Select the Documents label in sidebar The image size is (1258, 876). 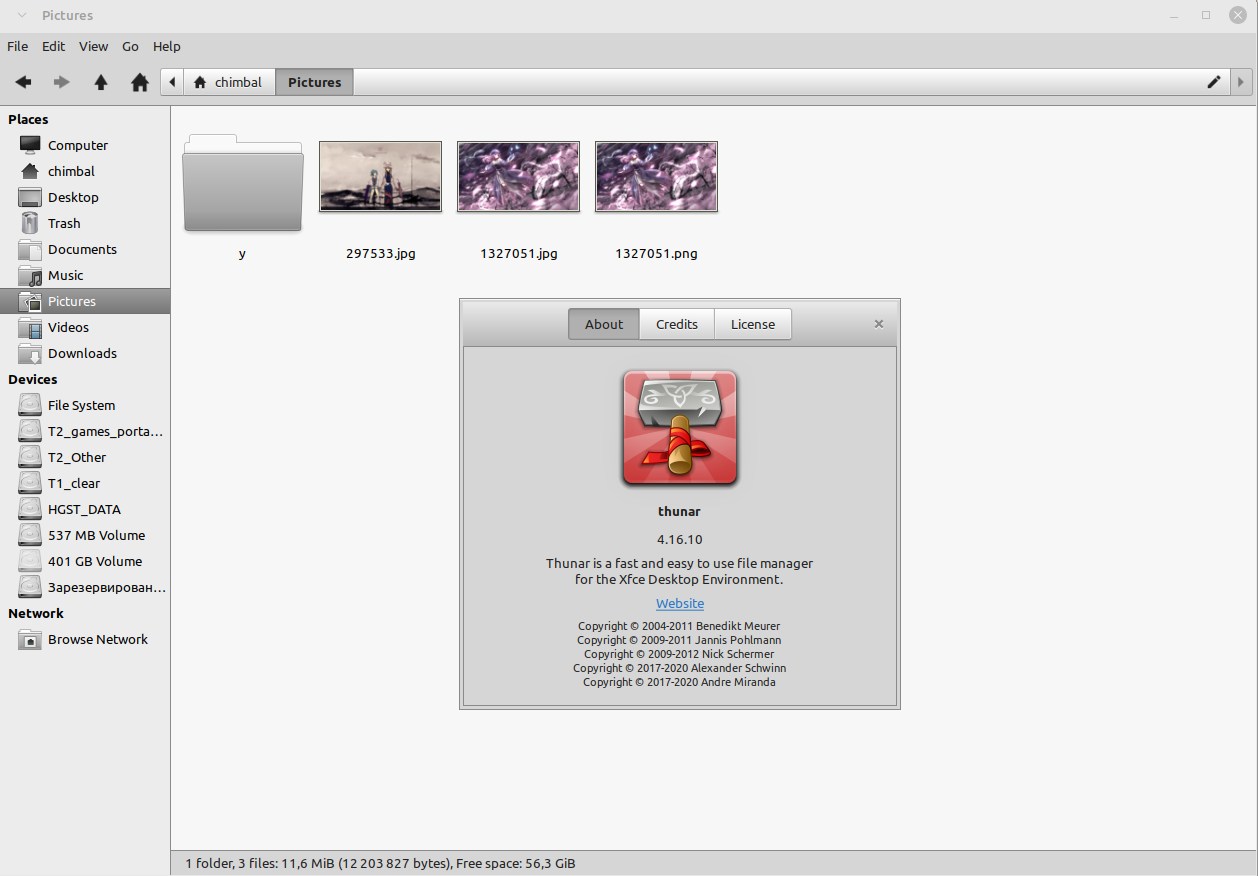point(82,249)
